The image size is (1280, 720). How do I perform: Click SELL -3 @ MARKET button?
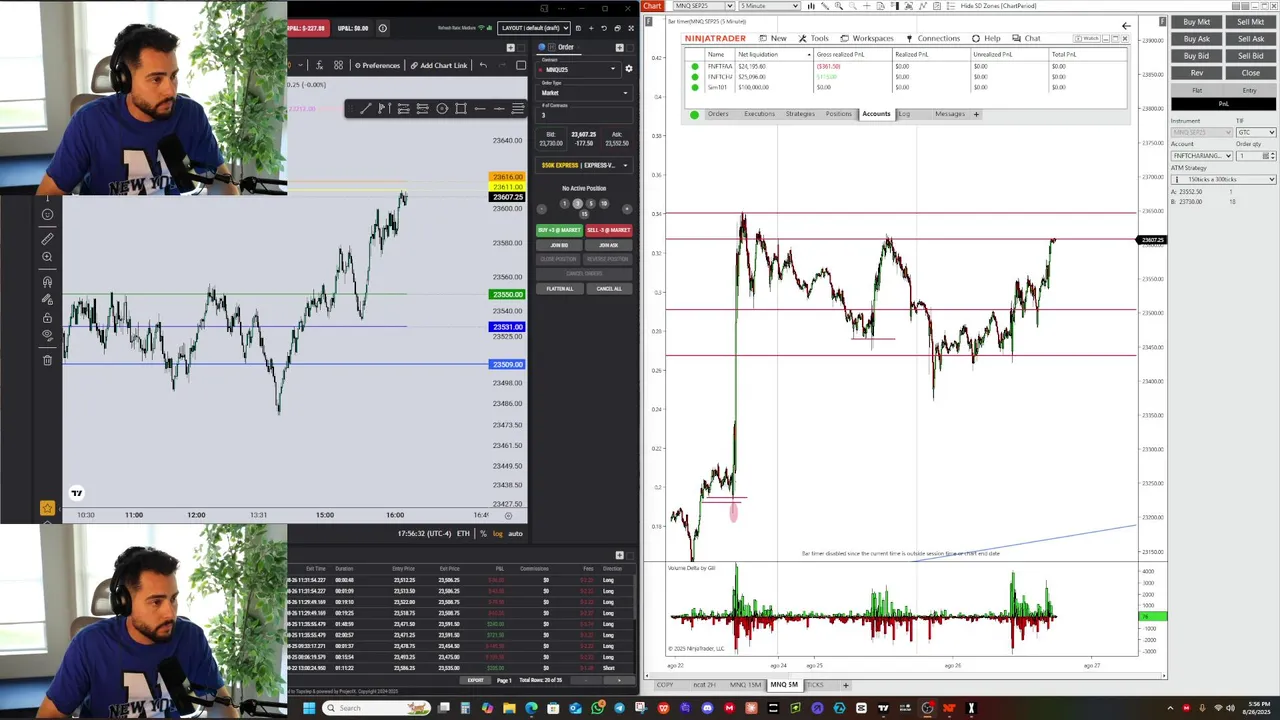[x=609, y=230]
